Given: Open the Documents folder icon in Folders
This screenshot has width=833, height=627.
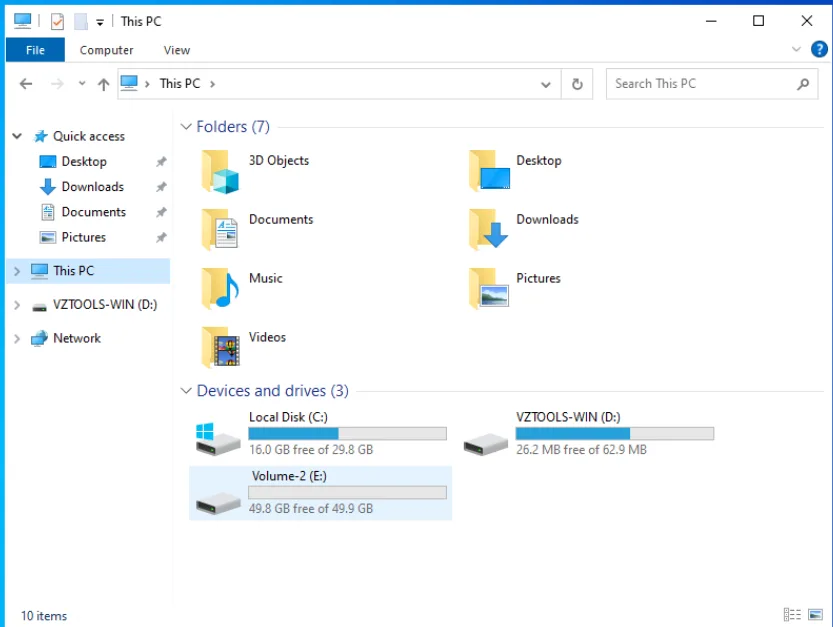Looking at the screenshot, I should coord(220,230).
